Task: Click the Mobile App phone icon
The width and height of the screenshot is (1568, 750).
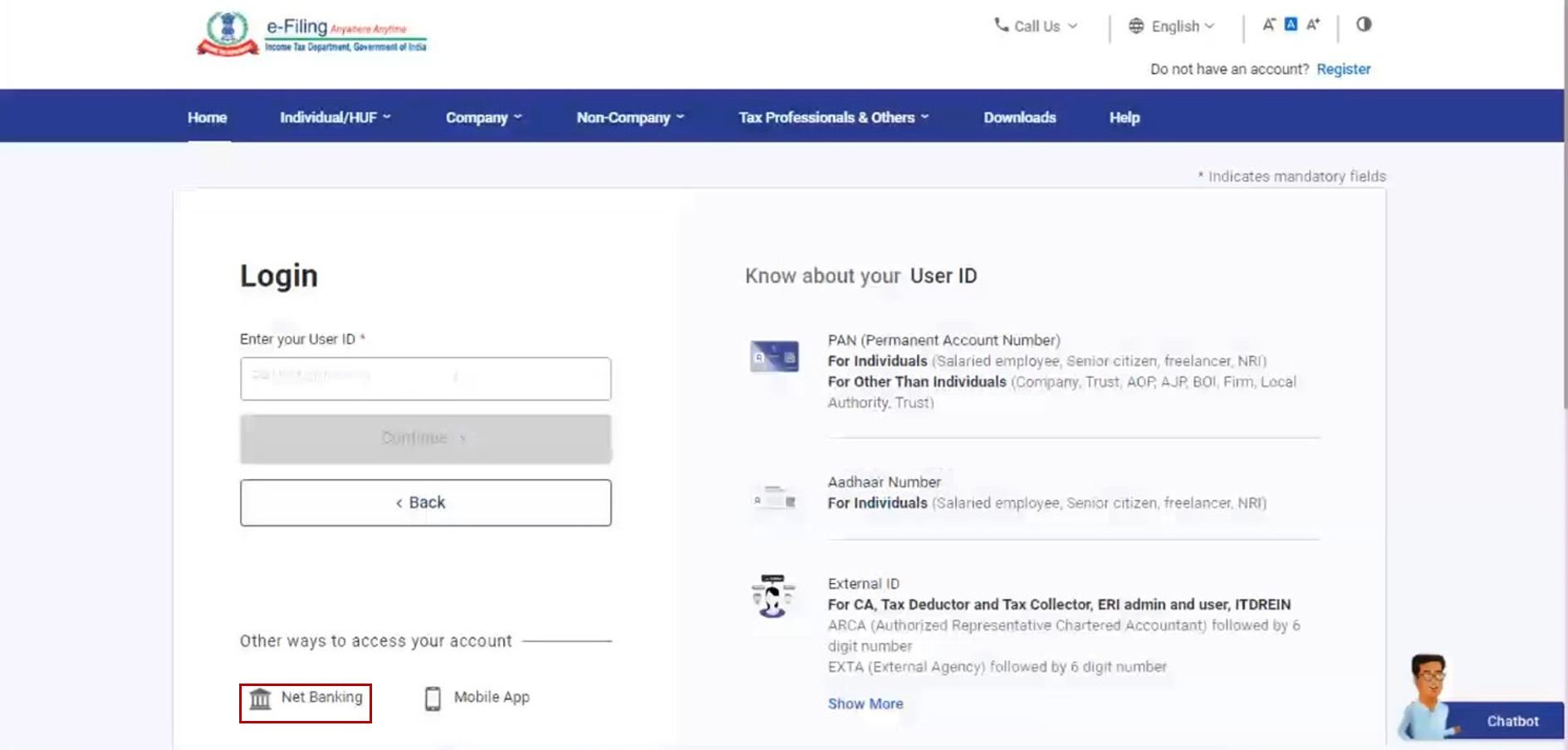Action: 432,699
